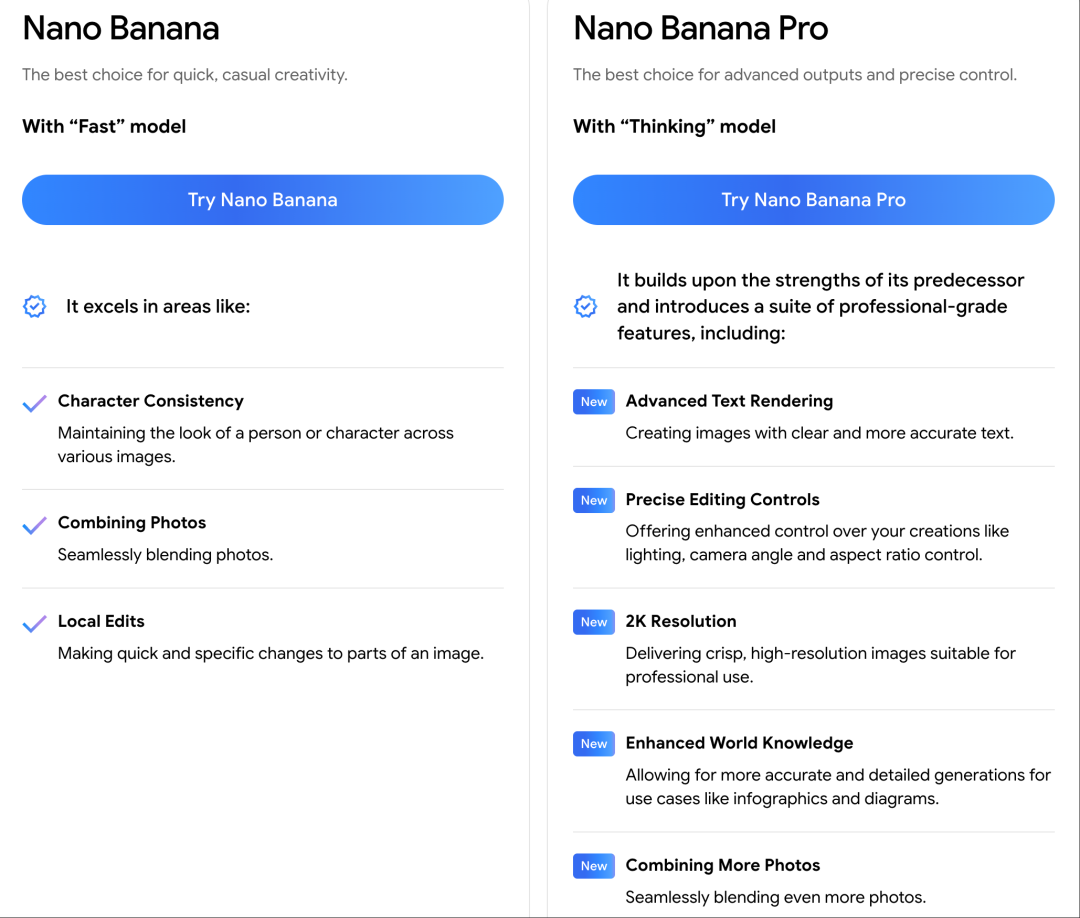Click the New badge beside Combining More Photos
The height and width of the screenshot is (918, 1080).
(594, 866)
